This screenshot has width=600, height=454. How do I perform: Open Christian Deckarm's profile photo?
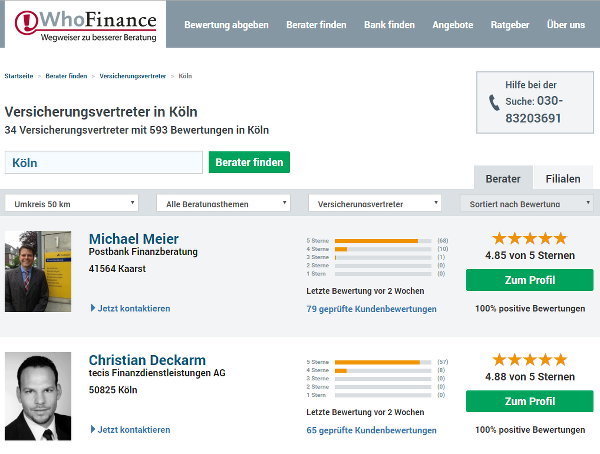pos(38,396)
